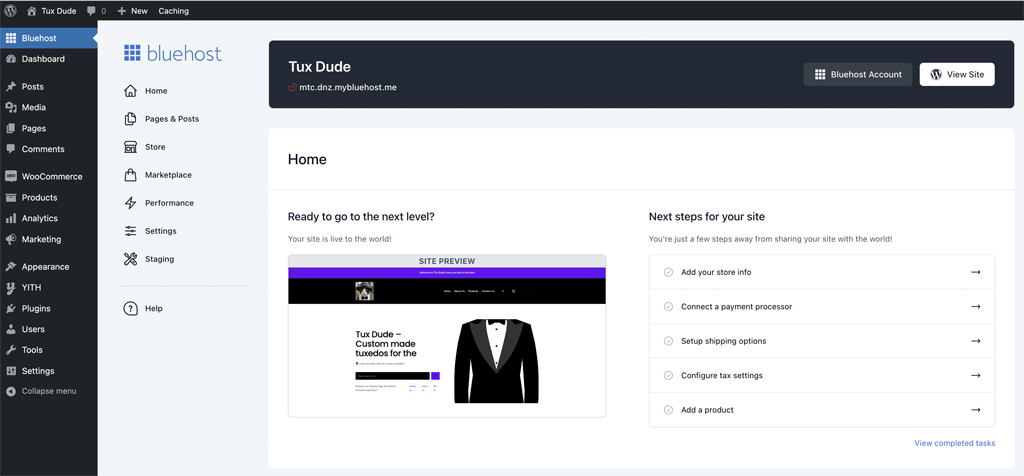Click the Performance lightning bolt icon

pyautogui.click(x=131, y=203)
